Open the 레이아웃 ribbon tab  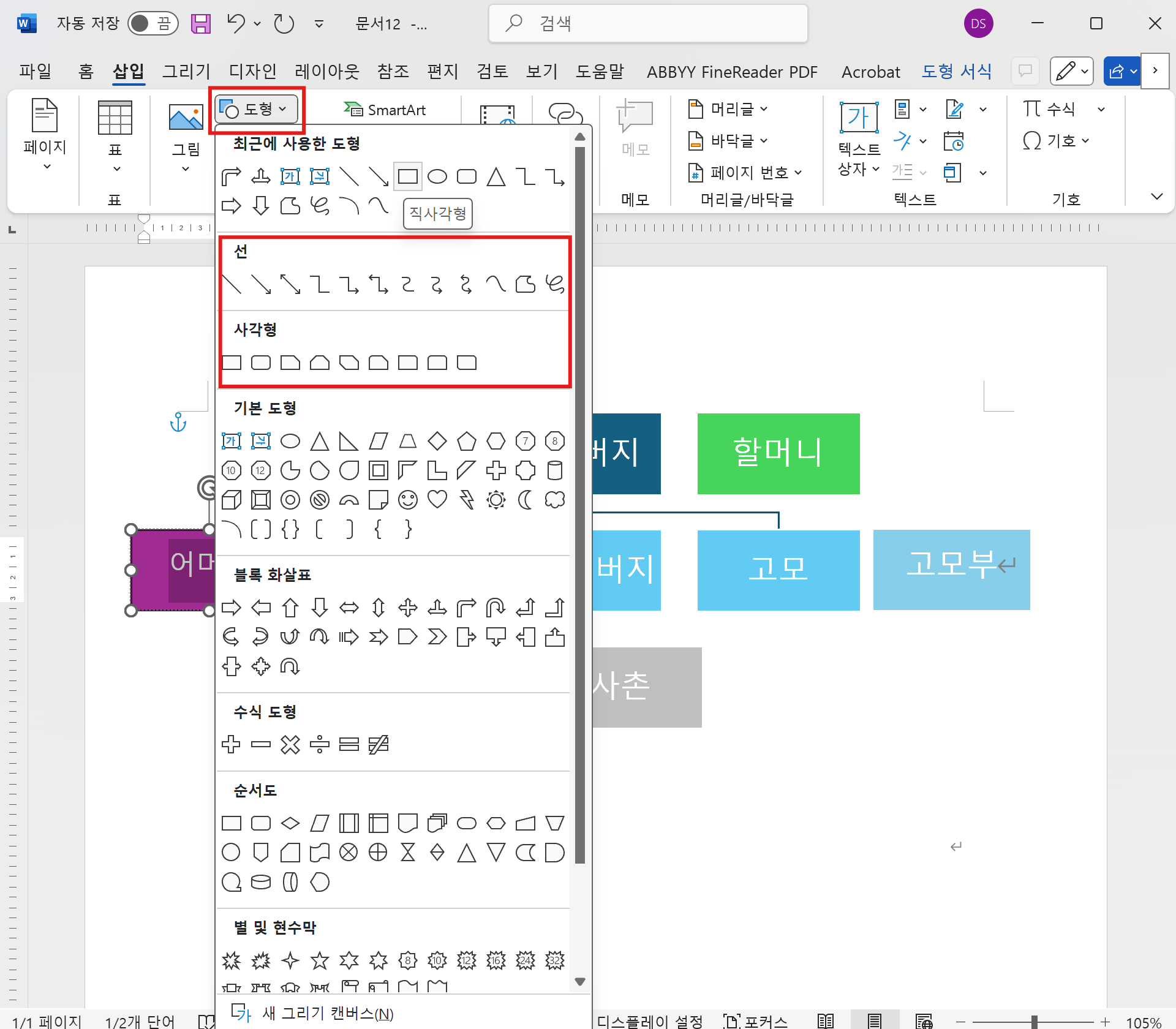(326, 72)
